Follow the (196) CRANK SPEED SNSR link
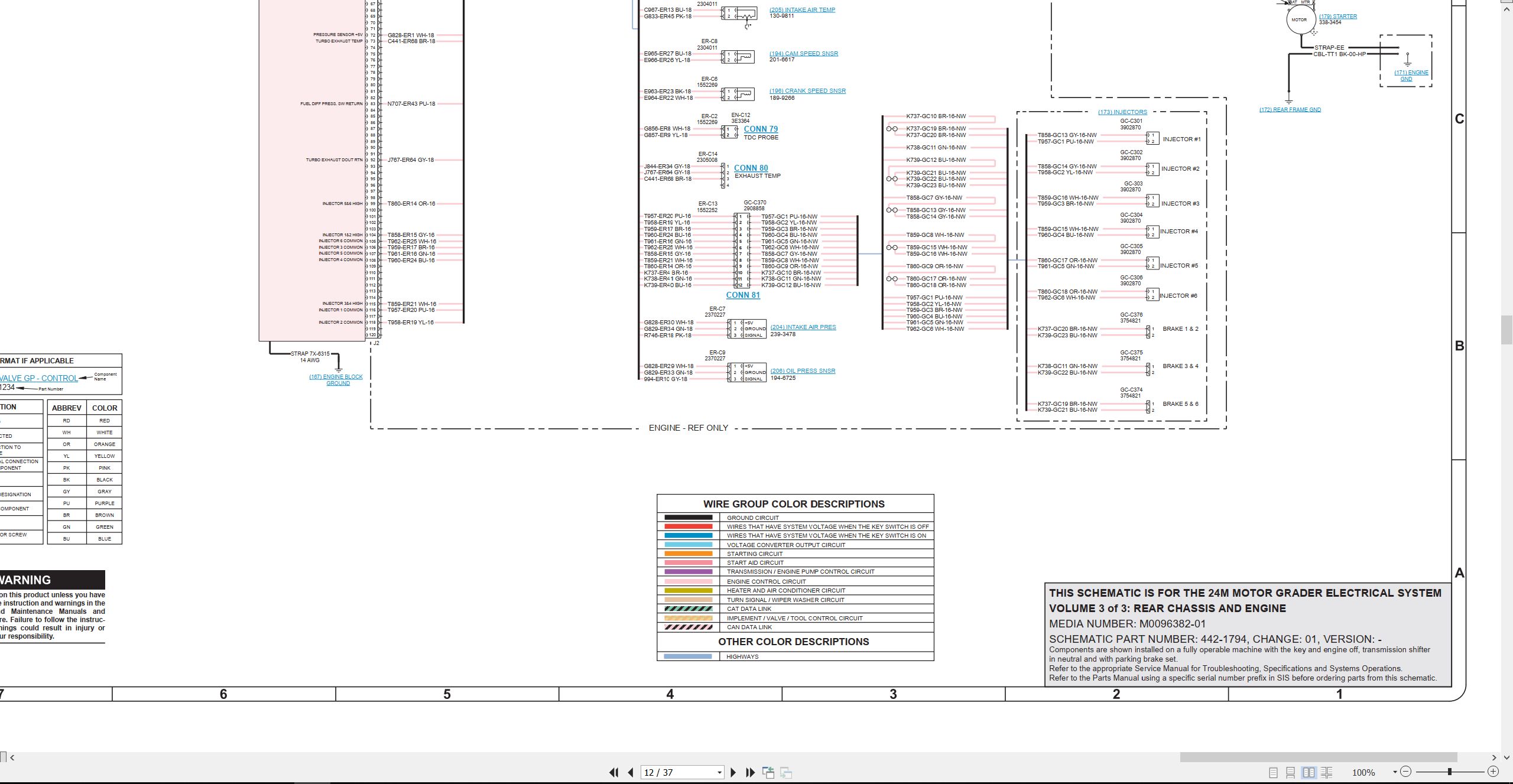Image resolution: width=1513 pixels, height=784 pixels. tap(807, 91)
